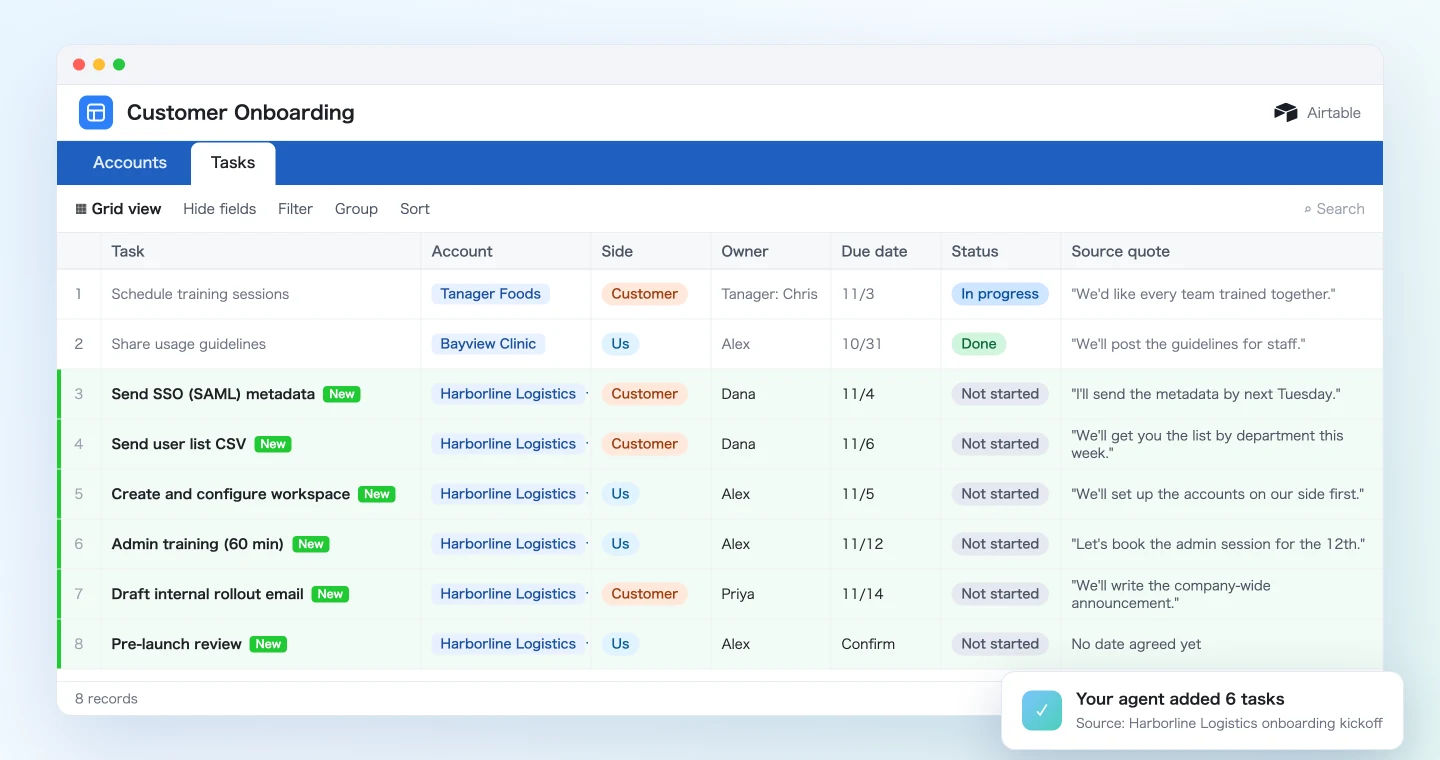Switch to the Accounts tab
Viewport: 1440px width, 760px height.
tap(130, 163)
